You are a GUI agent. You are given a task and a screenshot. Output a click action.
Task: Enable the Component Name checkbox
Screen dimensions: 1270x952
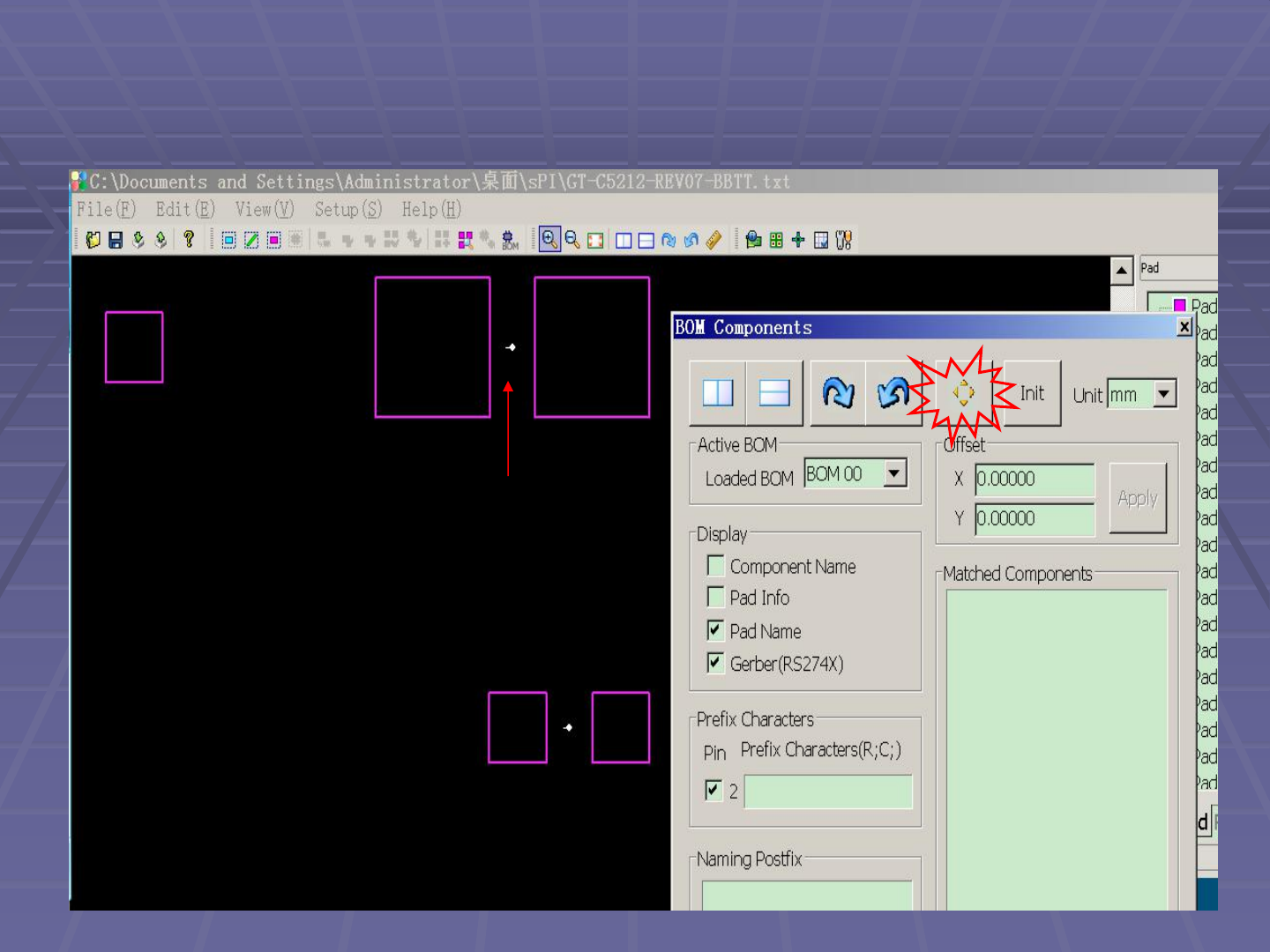pos(716,566)
